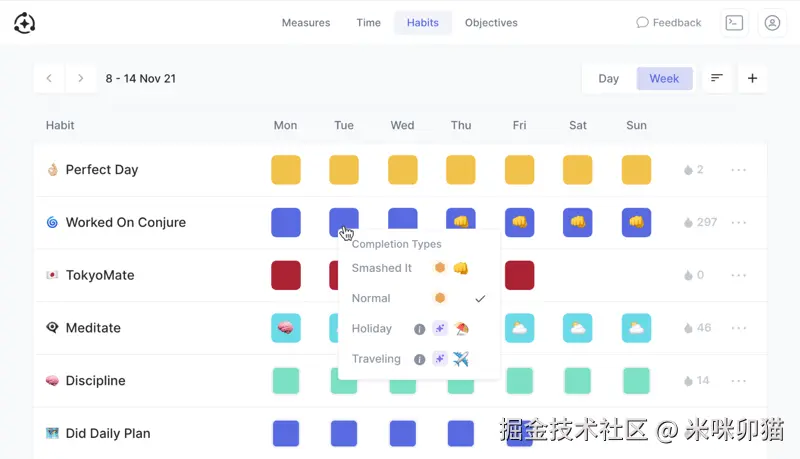Toggle TokyoMate red square for Monday
The width and height of the screenshot is (800, 459).
tap(286, 275)
